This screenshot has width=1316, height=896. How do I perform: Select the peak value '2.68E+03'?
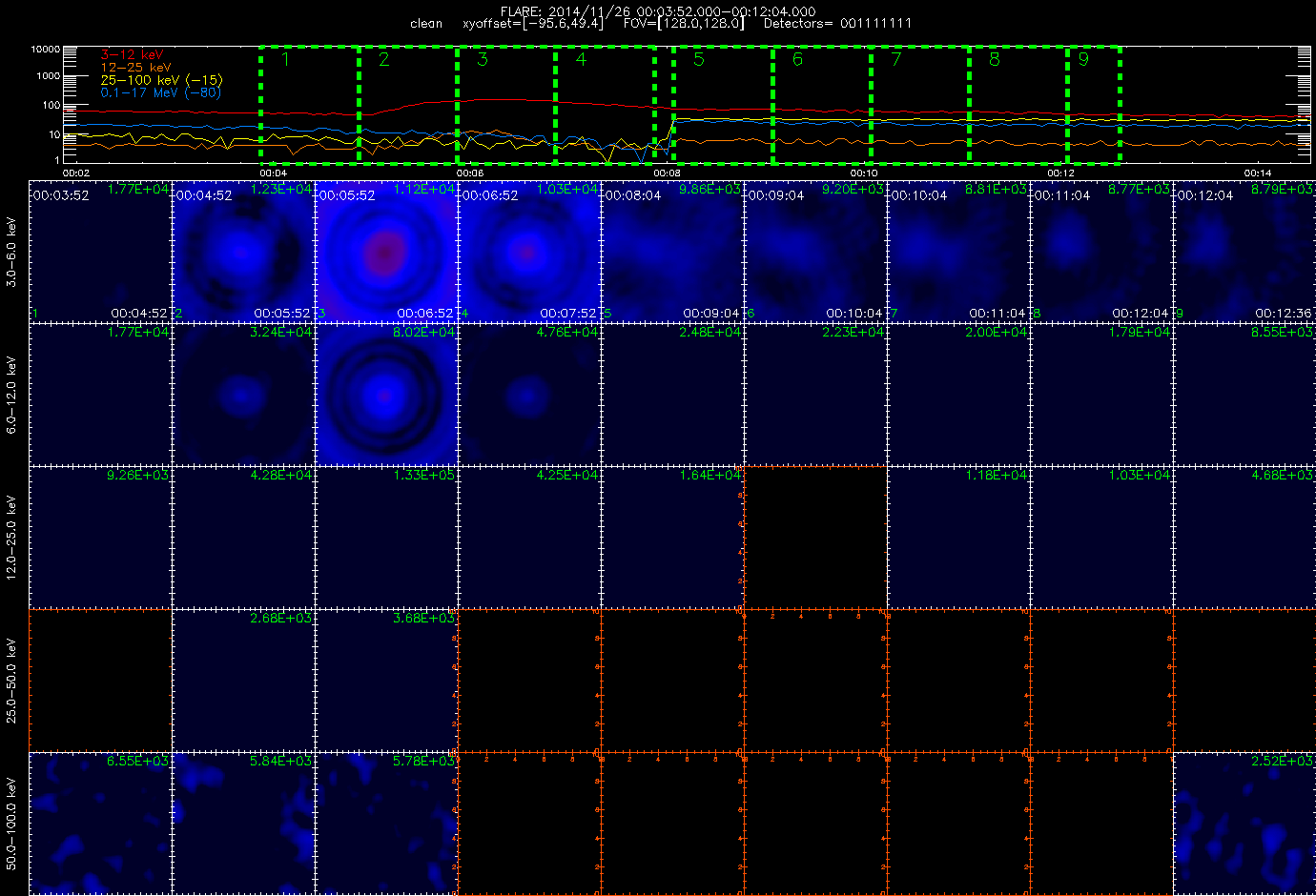pyautogui.click(x=280, y=619)
